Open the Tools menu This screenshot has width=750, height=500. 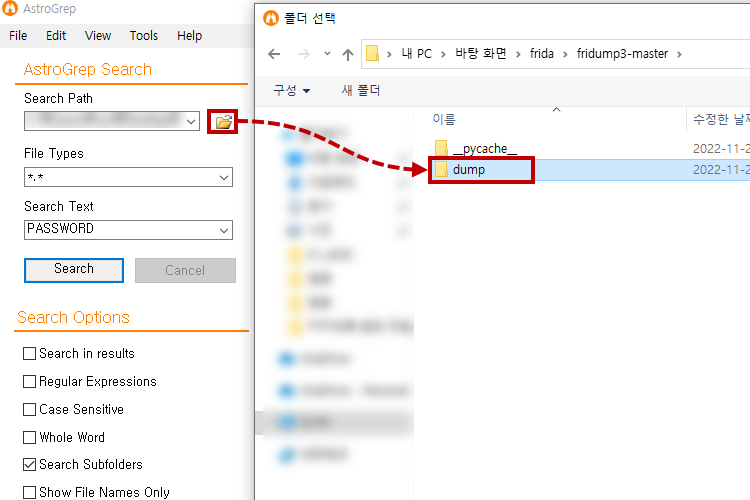click(x=143, y=36)
